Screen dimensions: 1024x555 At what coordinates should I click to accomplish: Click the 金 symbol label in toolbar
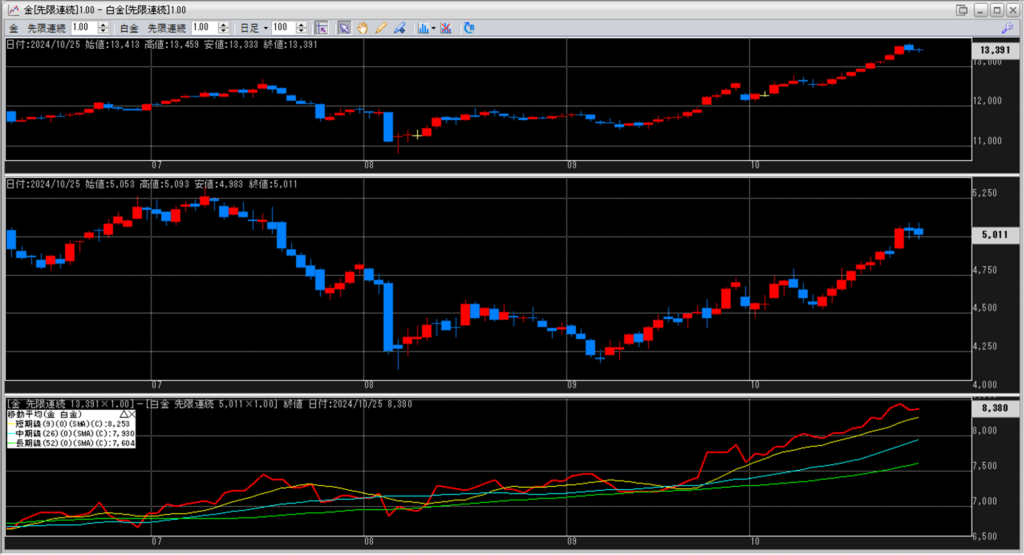(x=13, y=27)
